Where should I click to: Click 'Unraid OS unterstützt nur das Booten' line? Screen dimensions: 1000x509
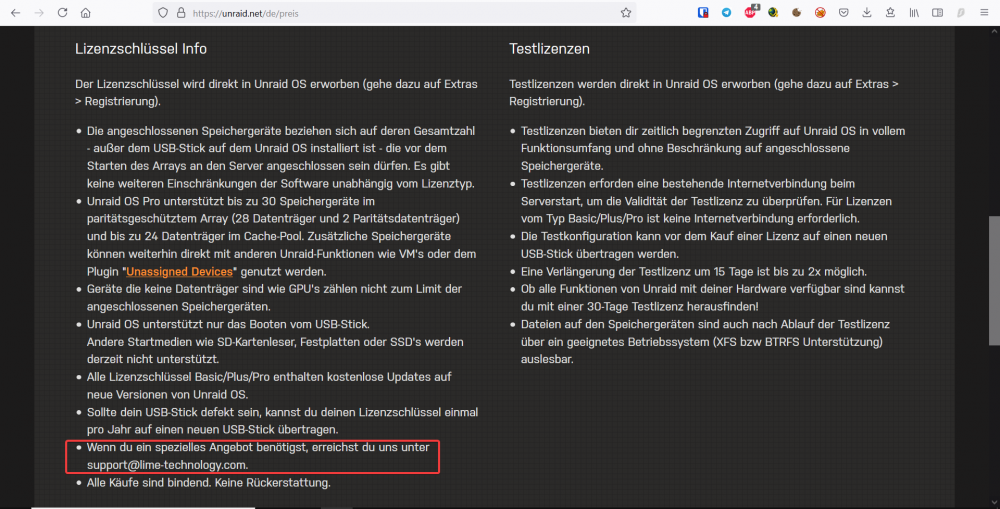[x=228, y=325]
